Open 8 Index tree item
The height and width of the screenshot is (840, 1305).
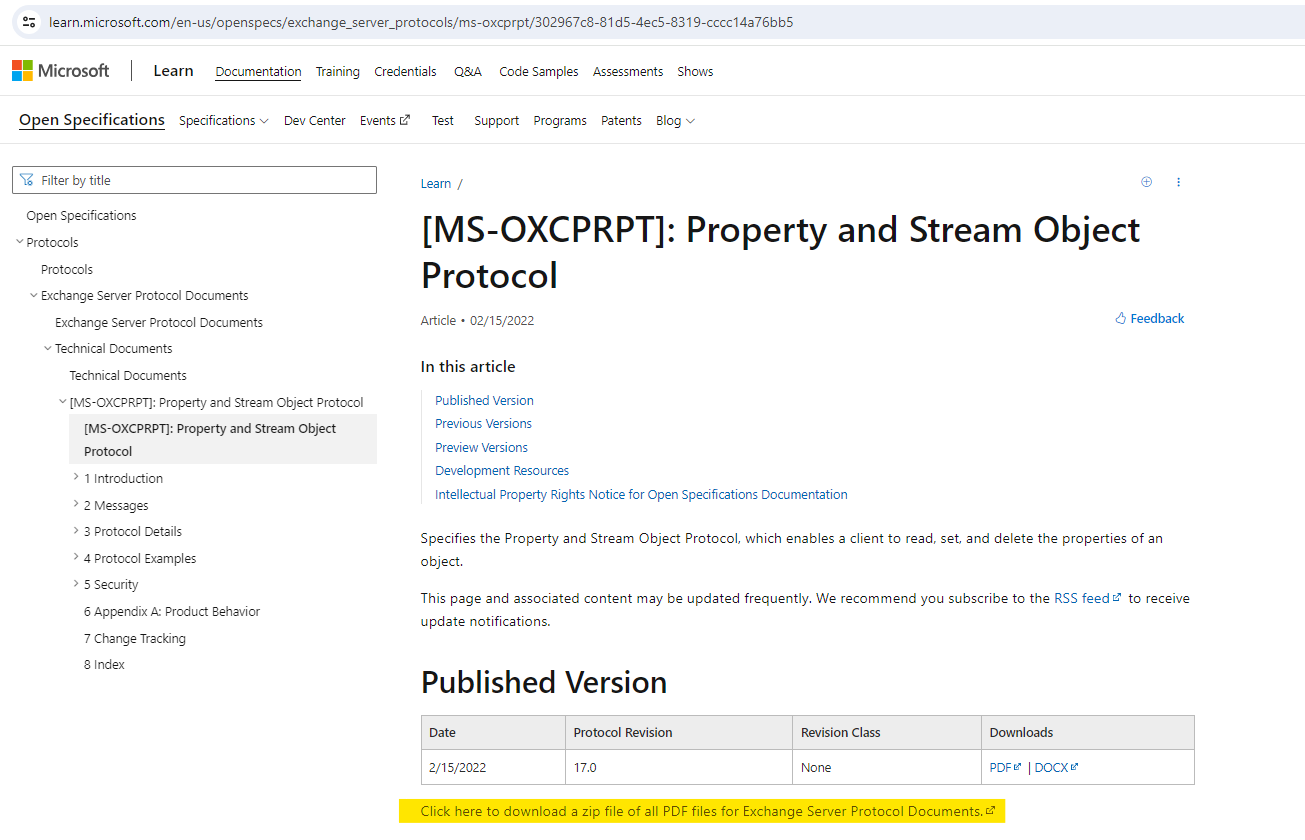(104, 665)
